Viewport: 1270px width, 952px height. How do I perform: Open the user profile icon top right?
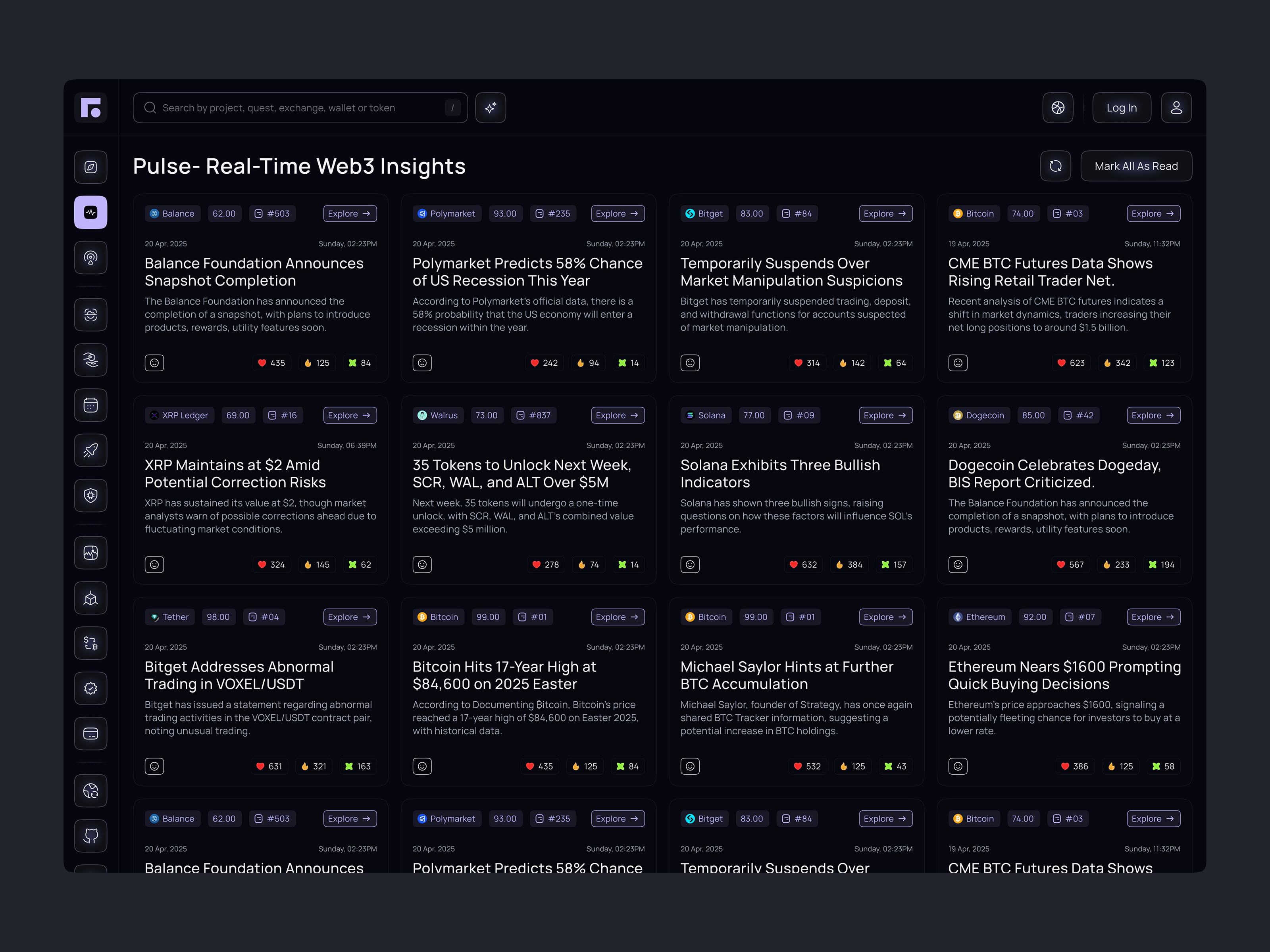point(1176,108)
